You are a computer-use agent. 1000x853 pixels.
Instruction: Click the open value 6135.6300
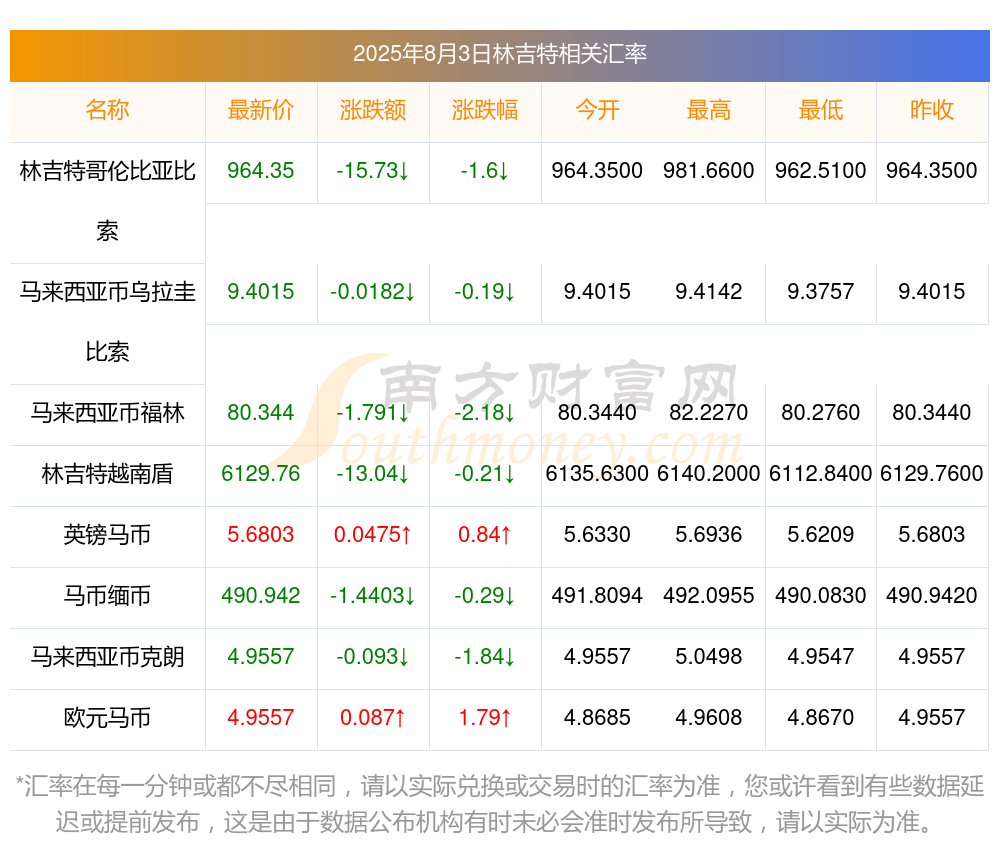coord(597,474)
